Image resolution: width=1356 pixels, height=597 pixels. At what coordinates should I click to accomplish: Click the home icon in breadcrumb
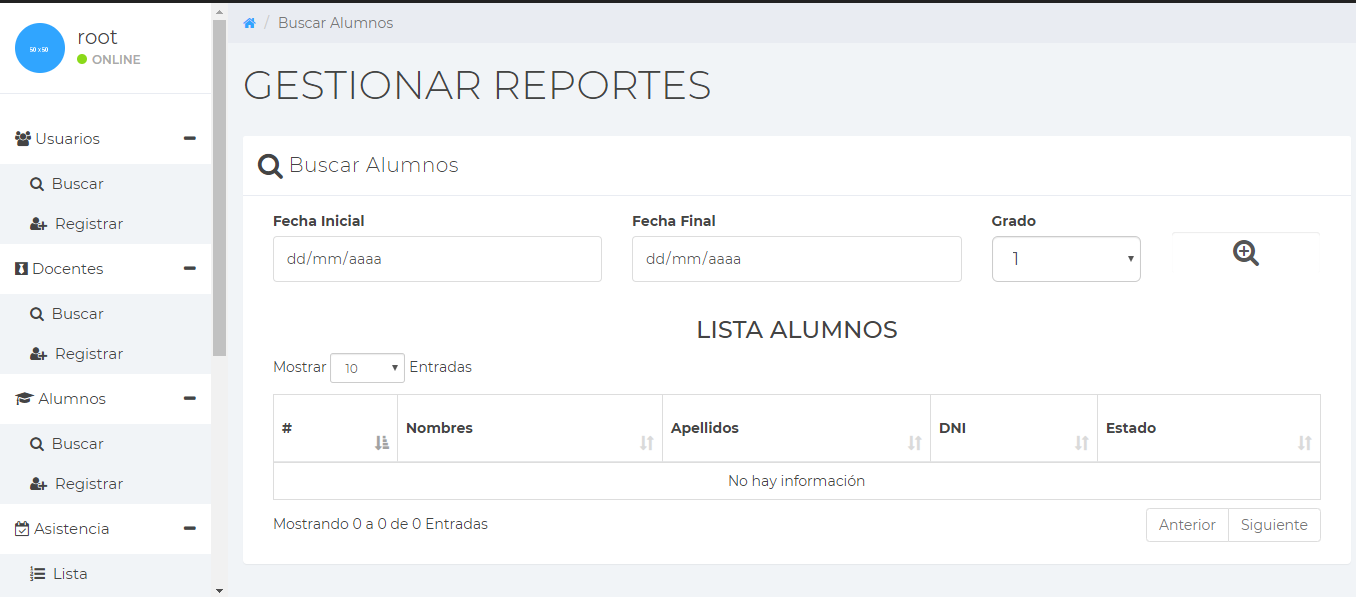click(x=250, y=23)
